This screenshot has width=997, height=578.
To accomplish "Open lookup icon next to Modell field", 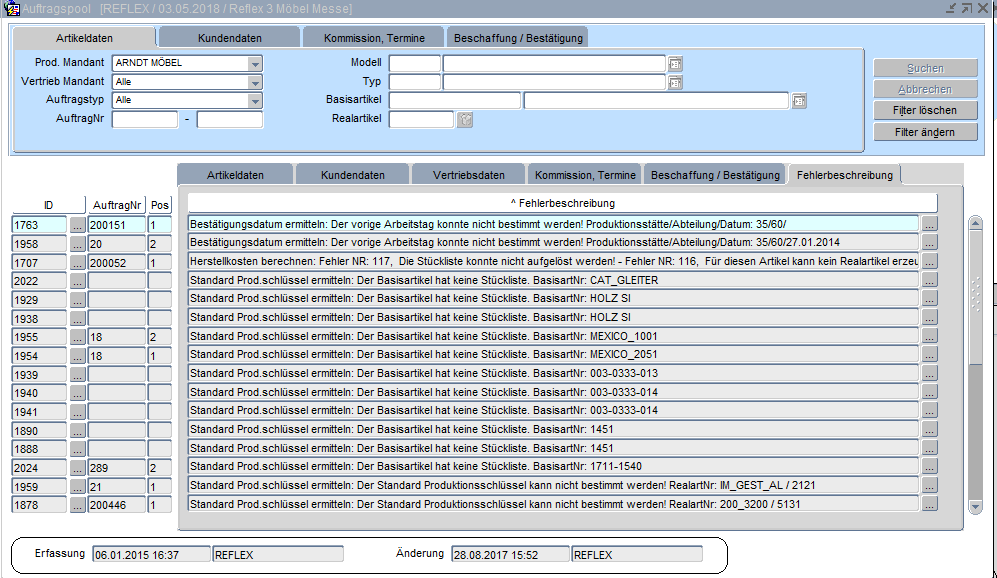I will coord(675,63).
